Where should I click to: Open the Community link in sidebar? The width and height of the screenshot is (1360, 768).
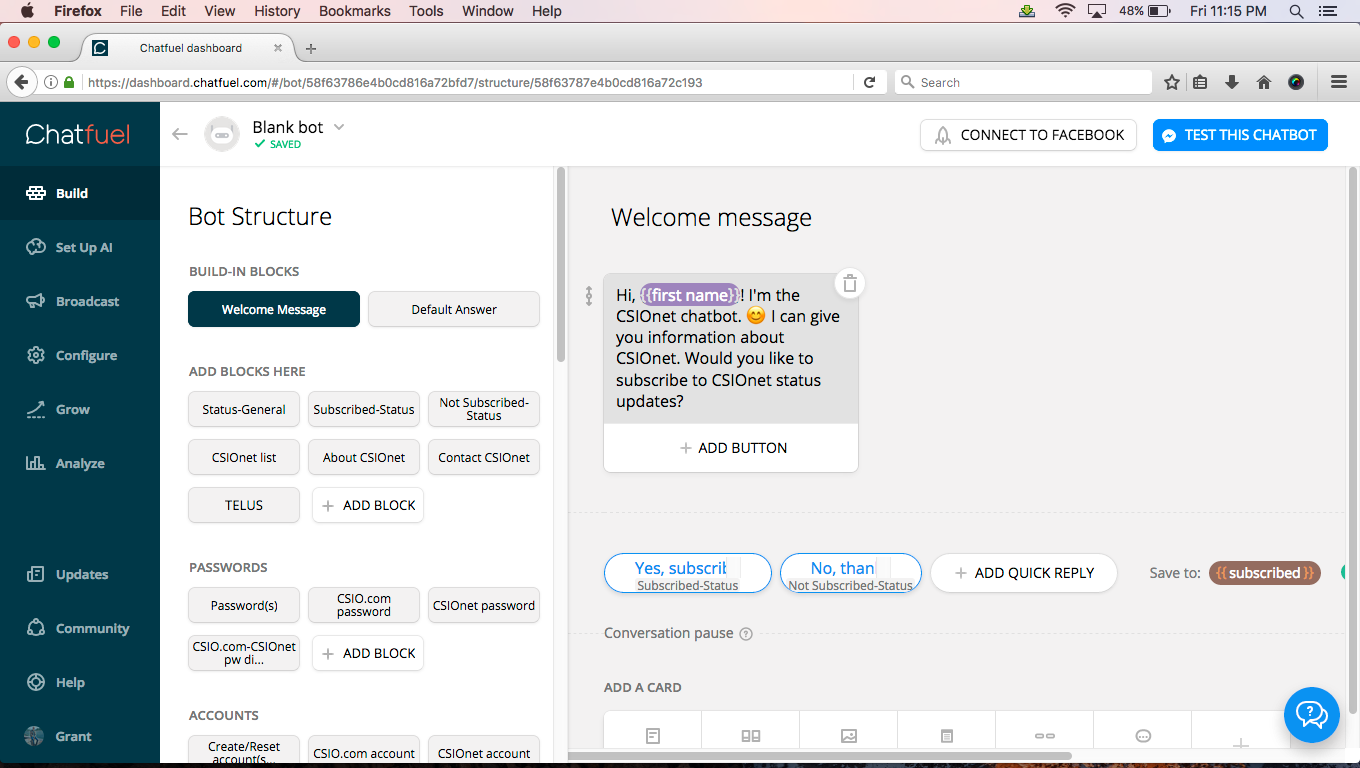(80, 628)
